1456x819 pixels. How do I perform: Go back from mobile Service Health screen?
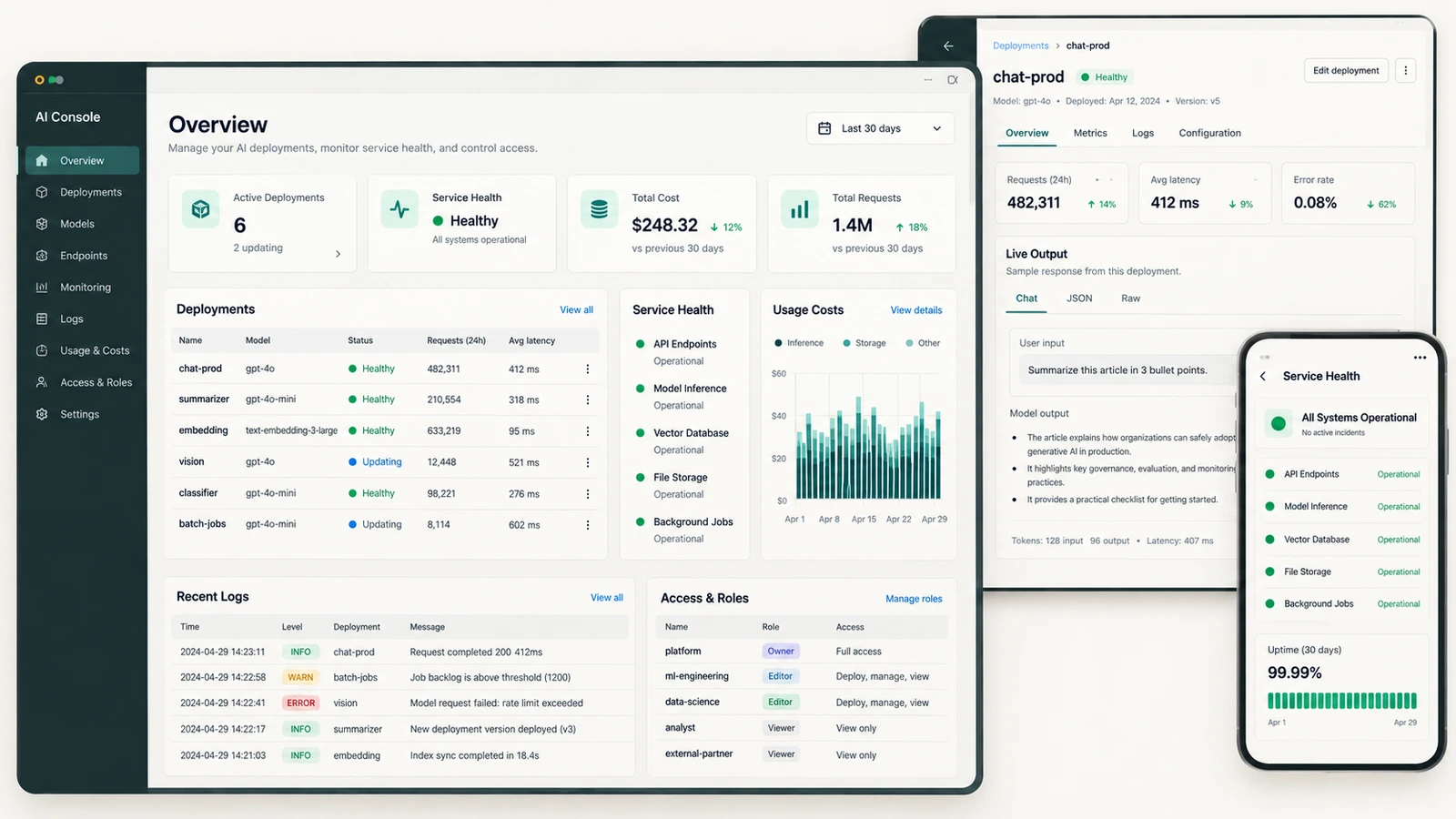pos(1262,376)
